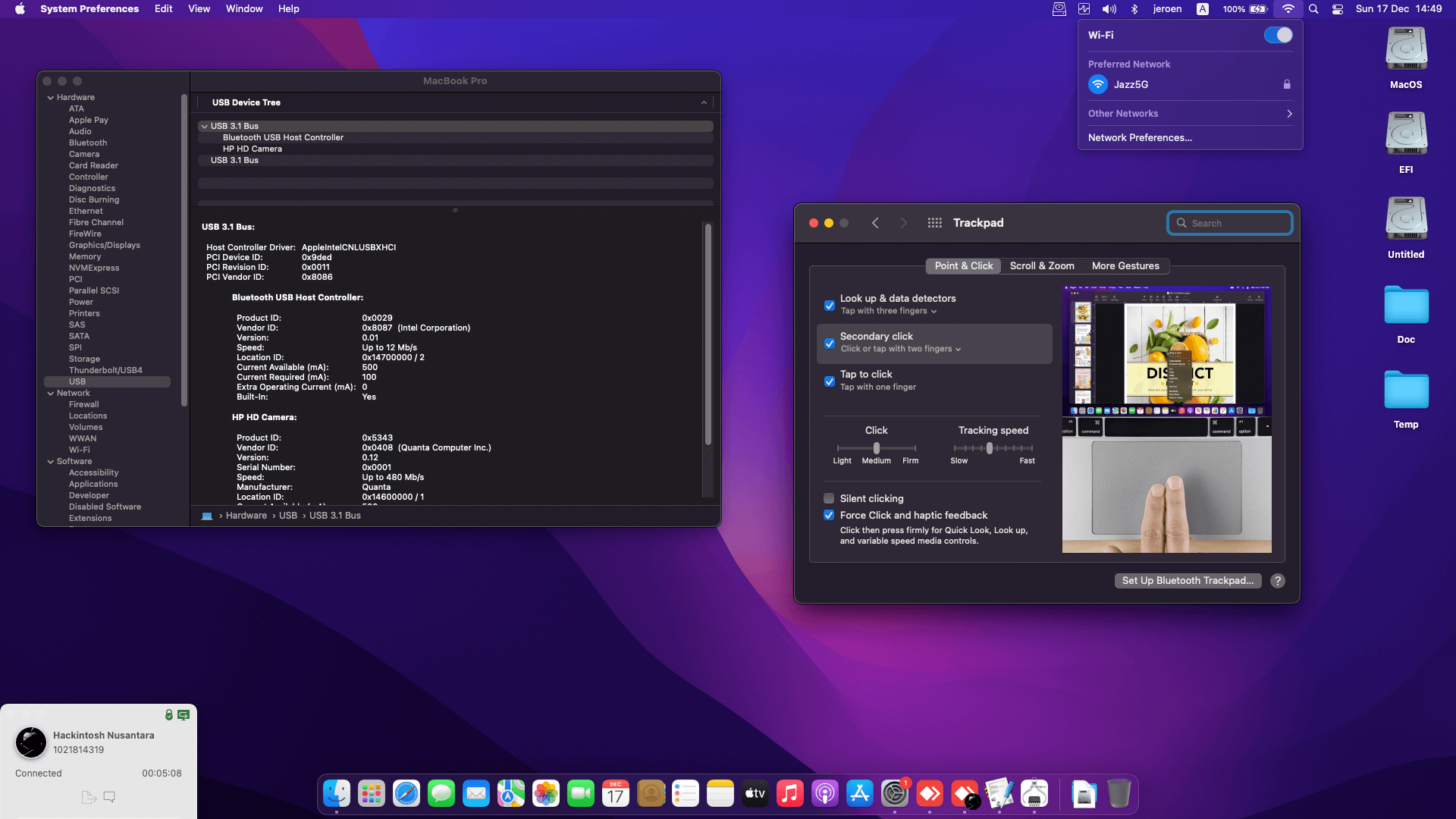Go back with the Trackpad back arrow

pyautogui.click(x=875, y=223)
